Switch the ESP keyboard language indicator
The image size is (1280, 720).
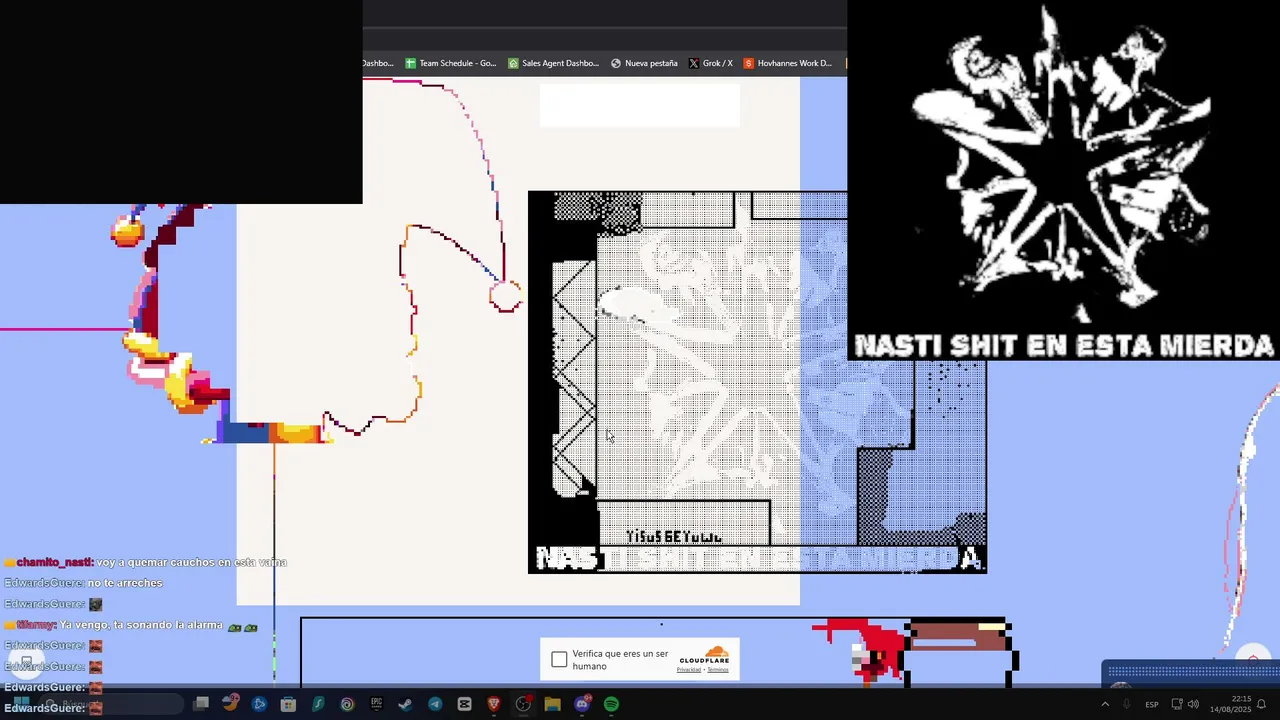tap(1152, 705)
